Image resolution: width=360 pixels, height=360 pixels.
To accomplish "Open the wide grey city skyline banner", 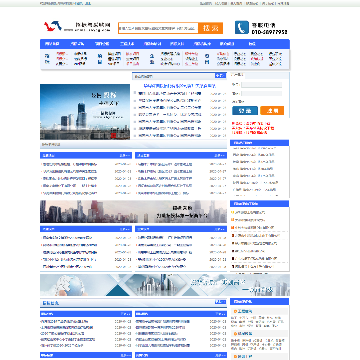I will point(133,212).
